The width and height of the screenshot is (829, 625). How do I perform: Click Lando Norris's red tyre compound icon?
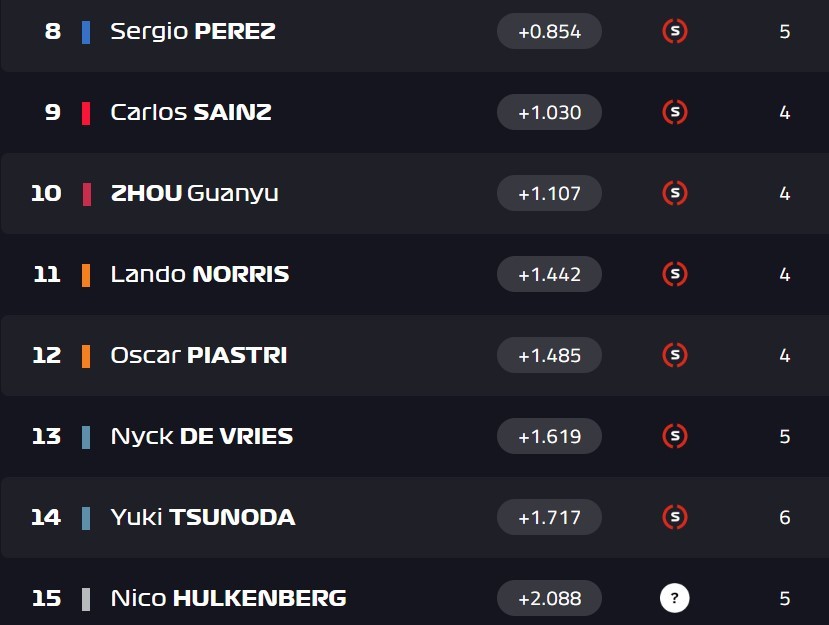click(x=675, y=274)
